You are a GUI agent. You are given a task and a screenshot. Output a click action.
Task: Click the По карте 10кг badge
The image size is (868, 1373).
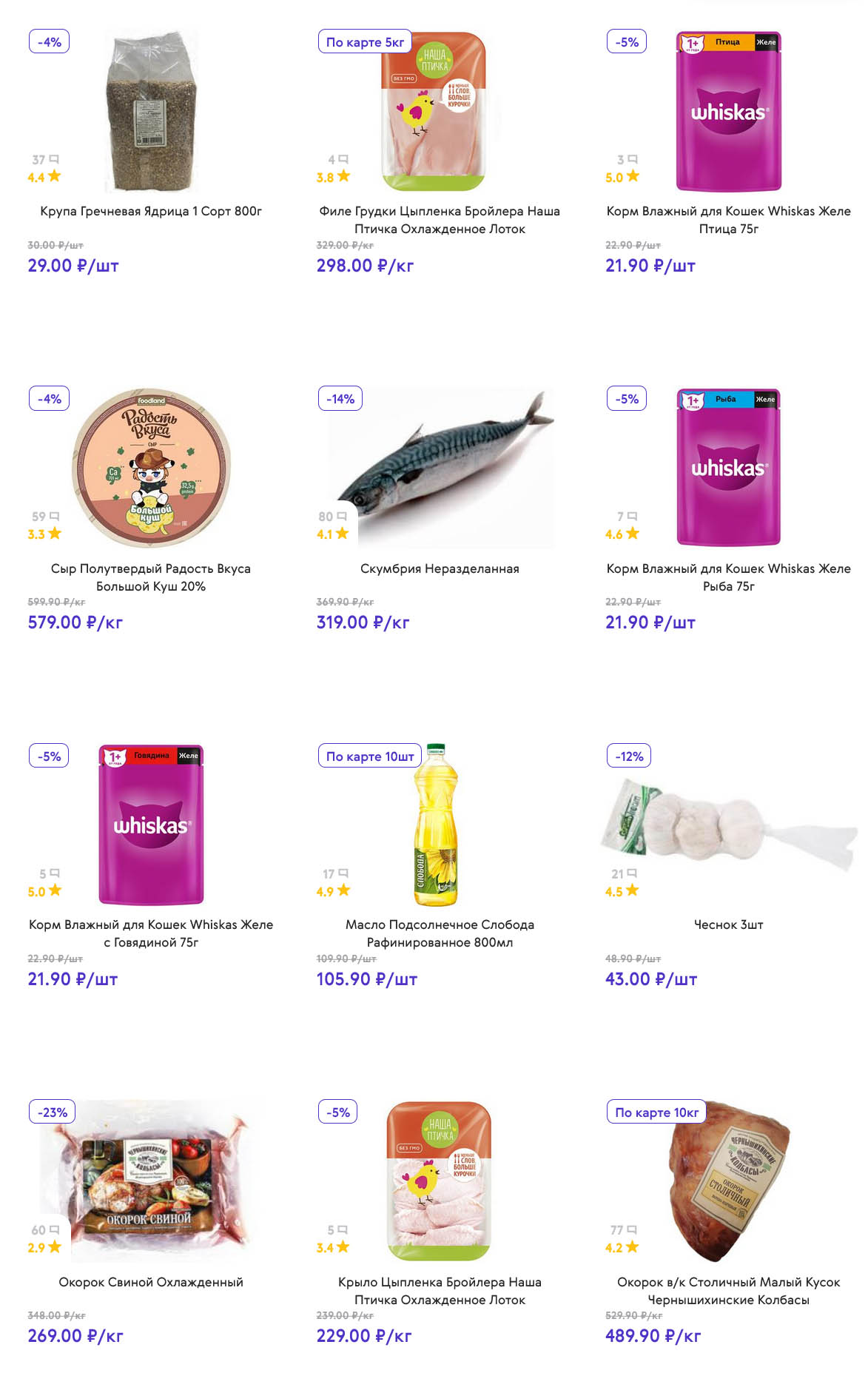pos(656,1112)
